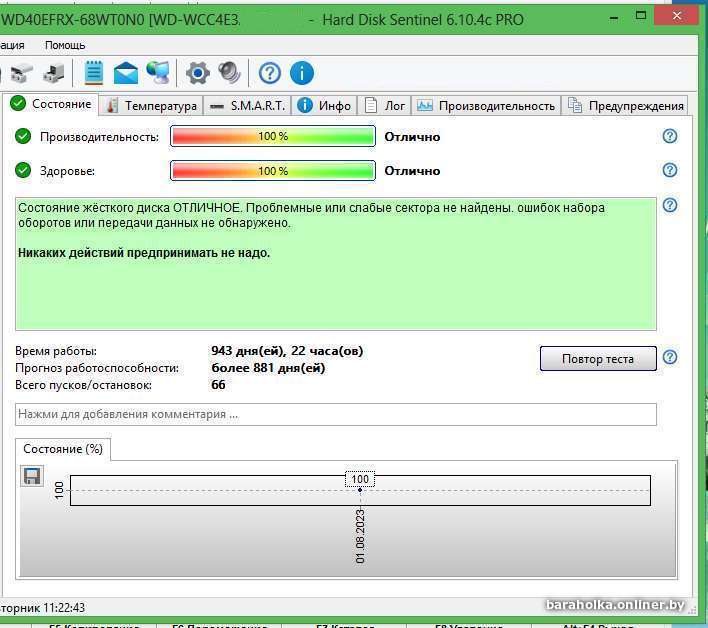The image size is (708, 628).
Task: Click the question mark help toolbar icon
Action: [270, 73]
